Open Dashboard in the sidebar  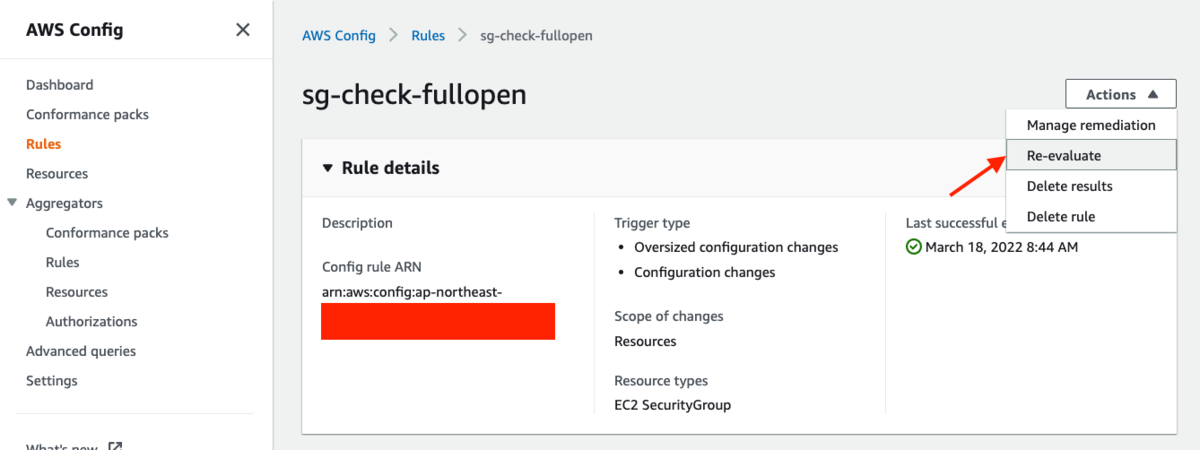[60, 85]
